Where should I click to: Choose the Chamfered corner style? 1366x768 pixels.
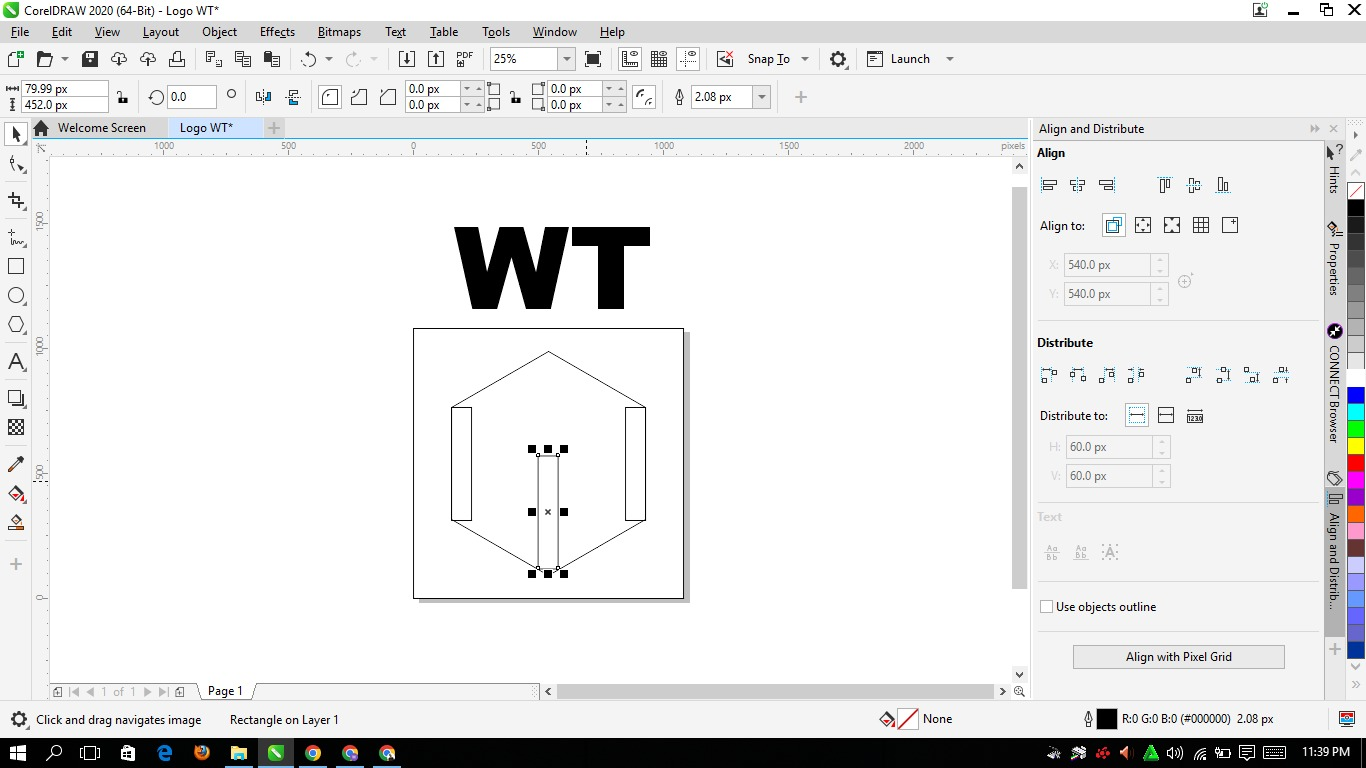point(387,97)
